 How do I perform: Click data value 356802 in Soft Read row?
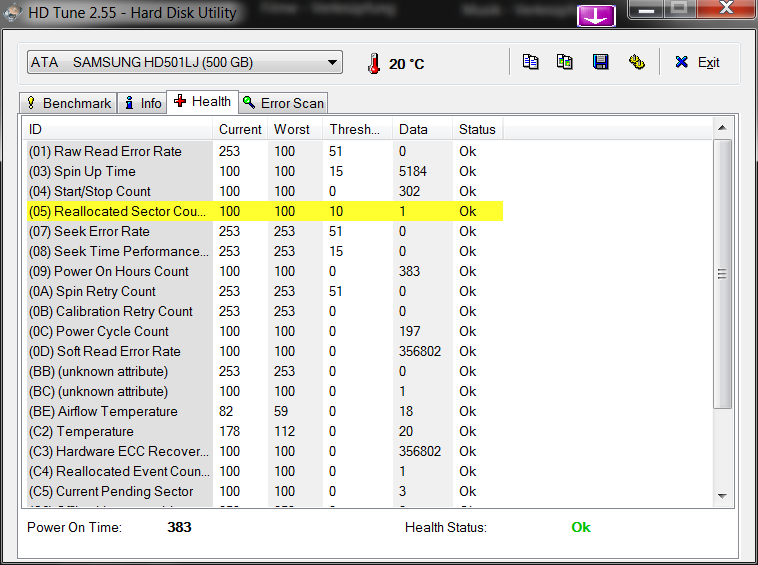(x=420, y=351)
